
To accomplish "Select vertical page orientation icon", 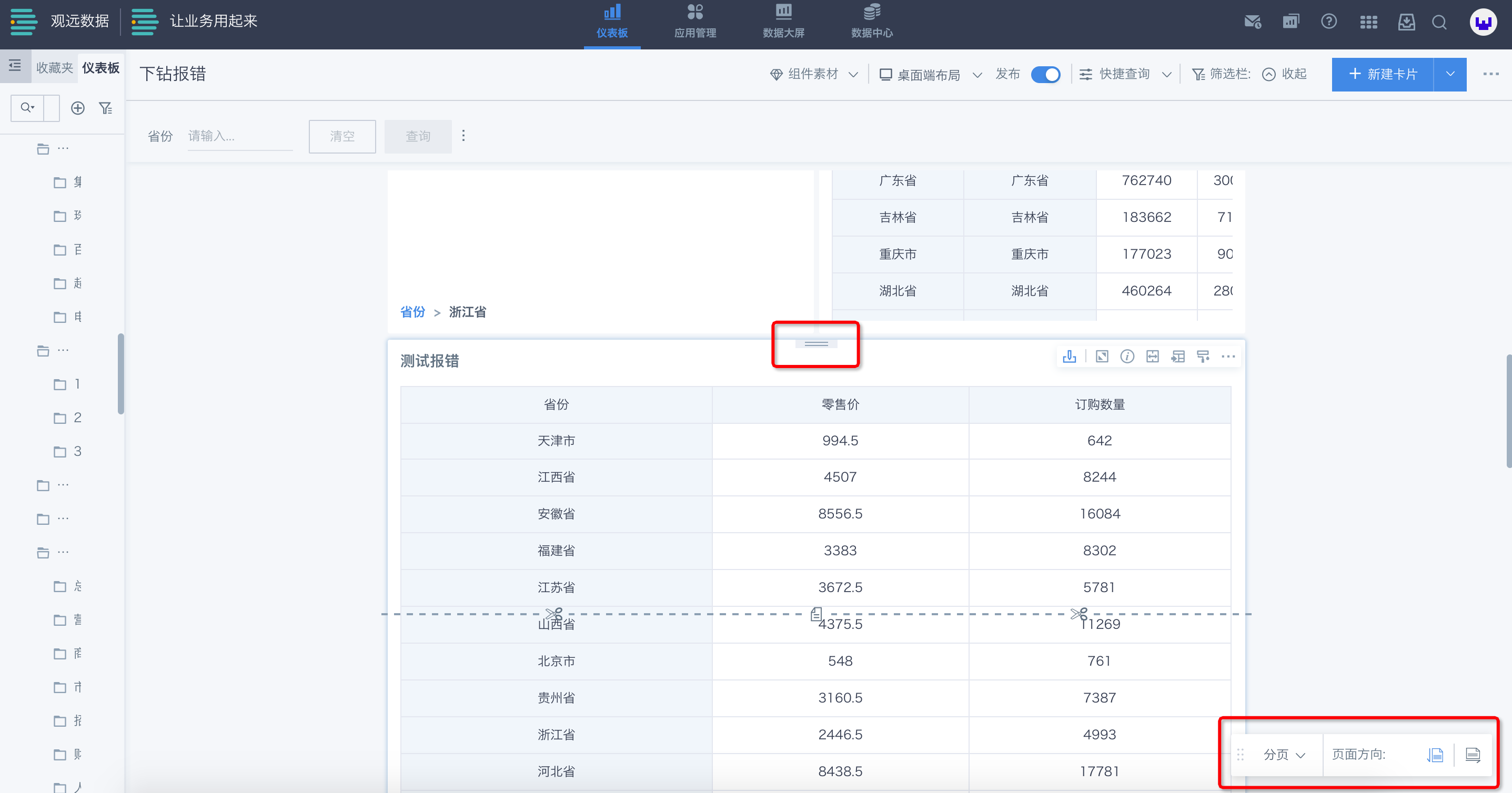I will point(1435,755).
